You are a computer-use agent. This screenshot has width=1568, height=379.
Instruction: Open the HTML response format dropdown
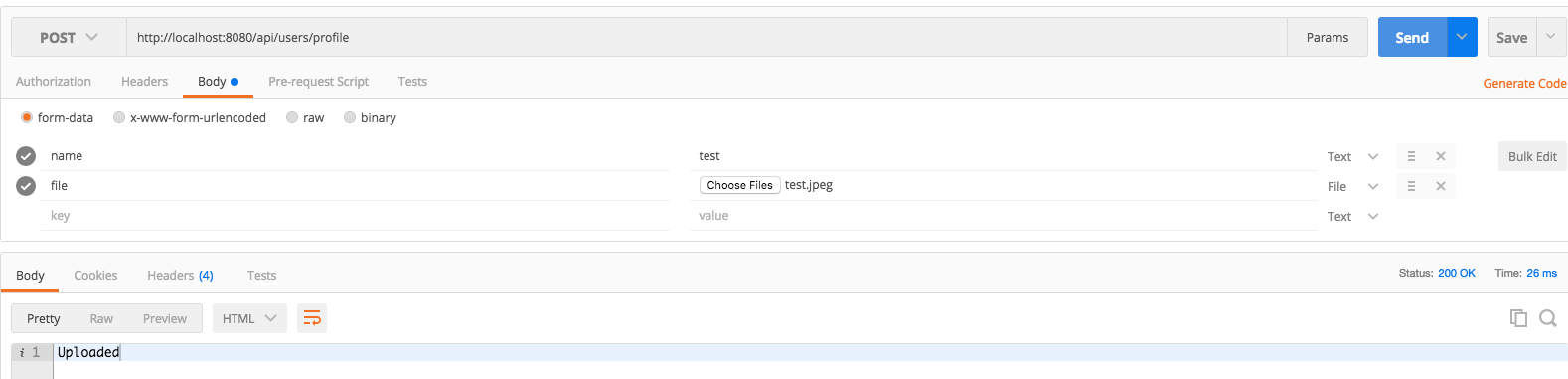(249, 318)
